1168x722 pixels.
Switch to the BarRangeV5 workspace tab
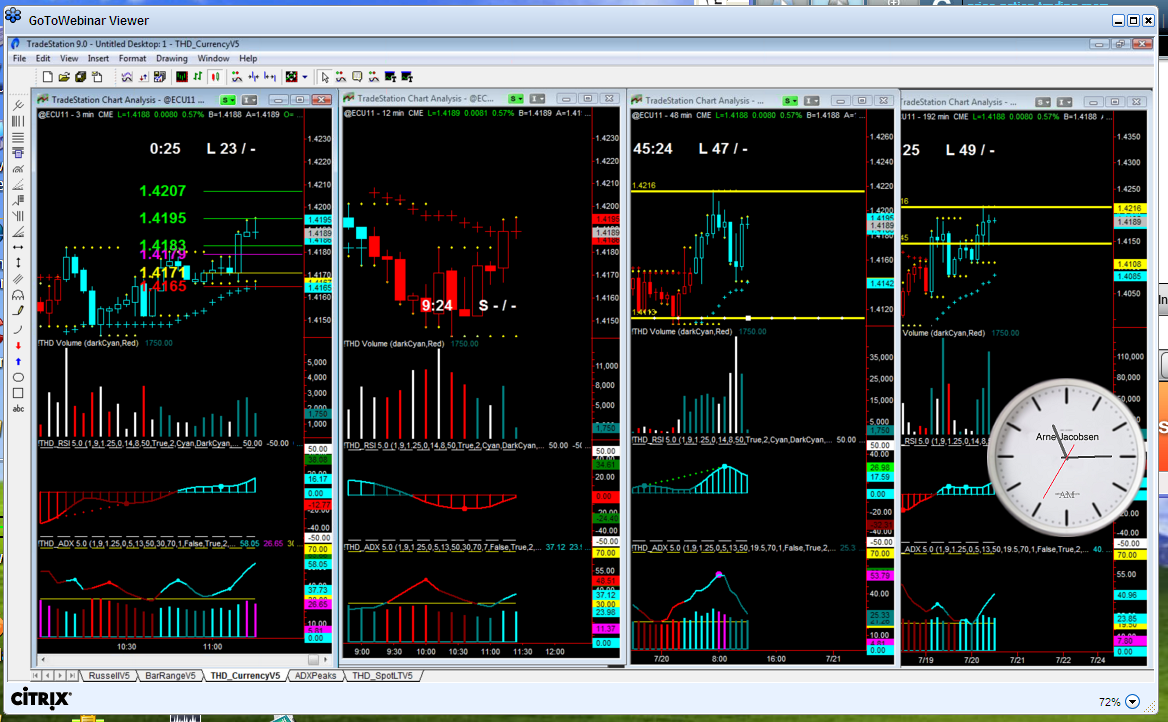coord(170,676)
